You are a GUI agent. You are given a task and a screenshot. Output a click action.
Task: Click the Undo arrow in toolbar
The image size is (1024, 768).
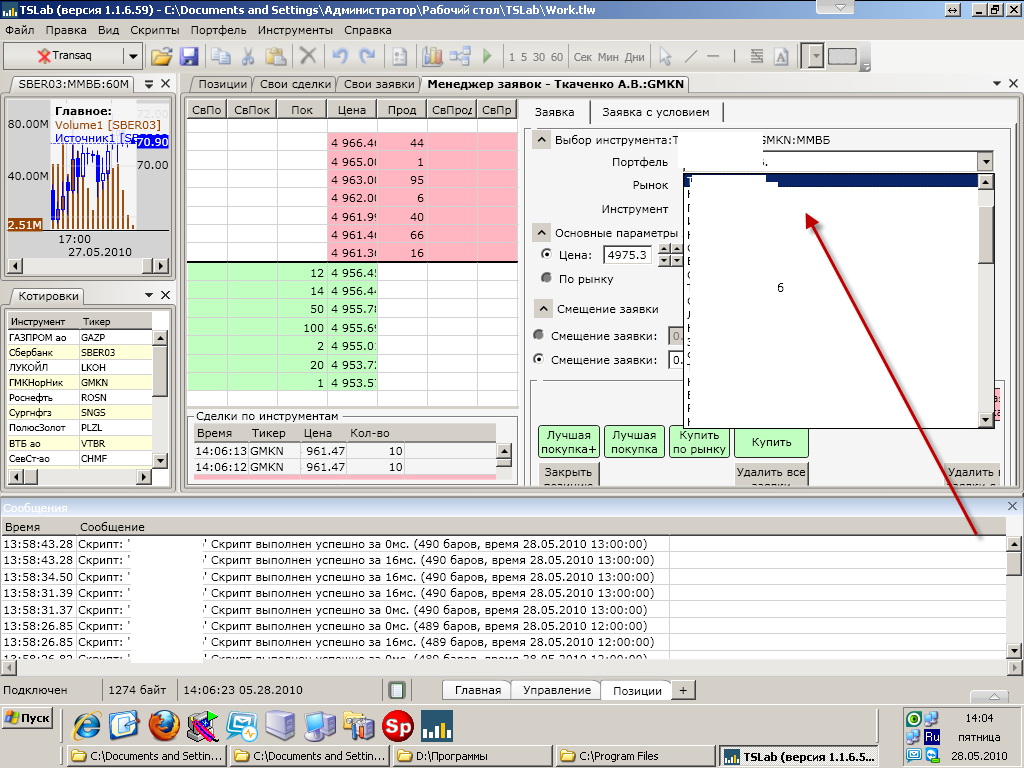point(340,56)
